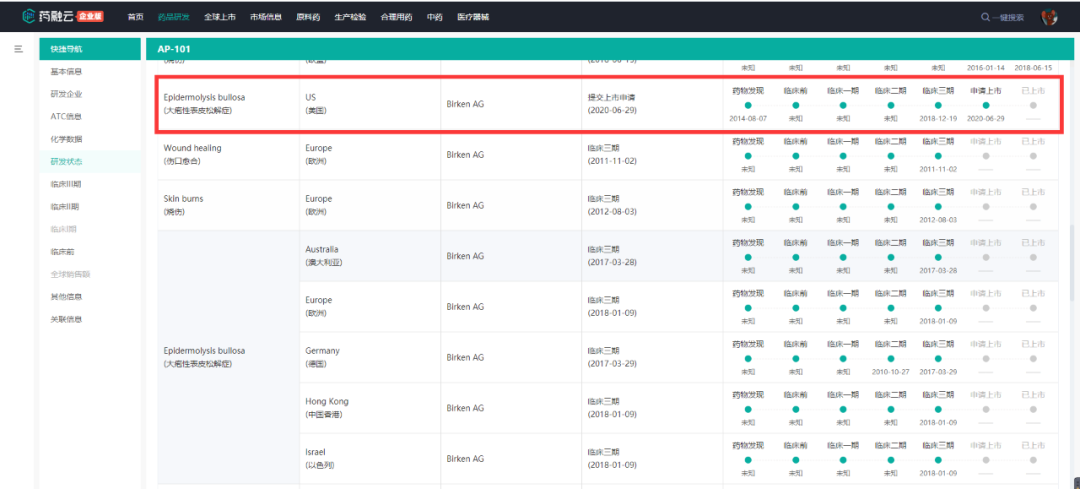Click the greyed 全球销售额 sidebar item

pos(70,274)
